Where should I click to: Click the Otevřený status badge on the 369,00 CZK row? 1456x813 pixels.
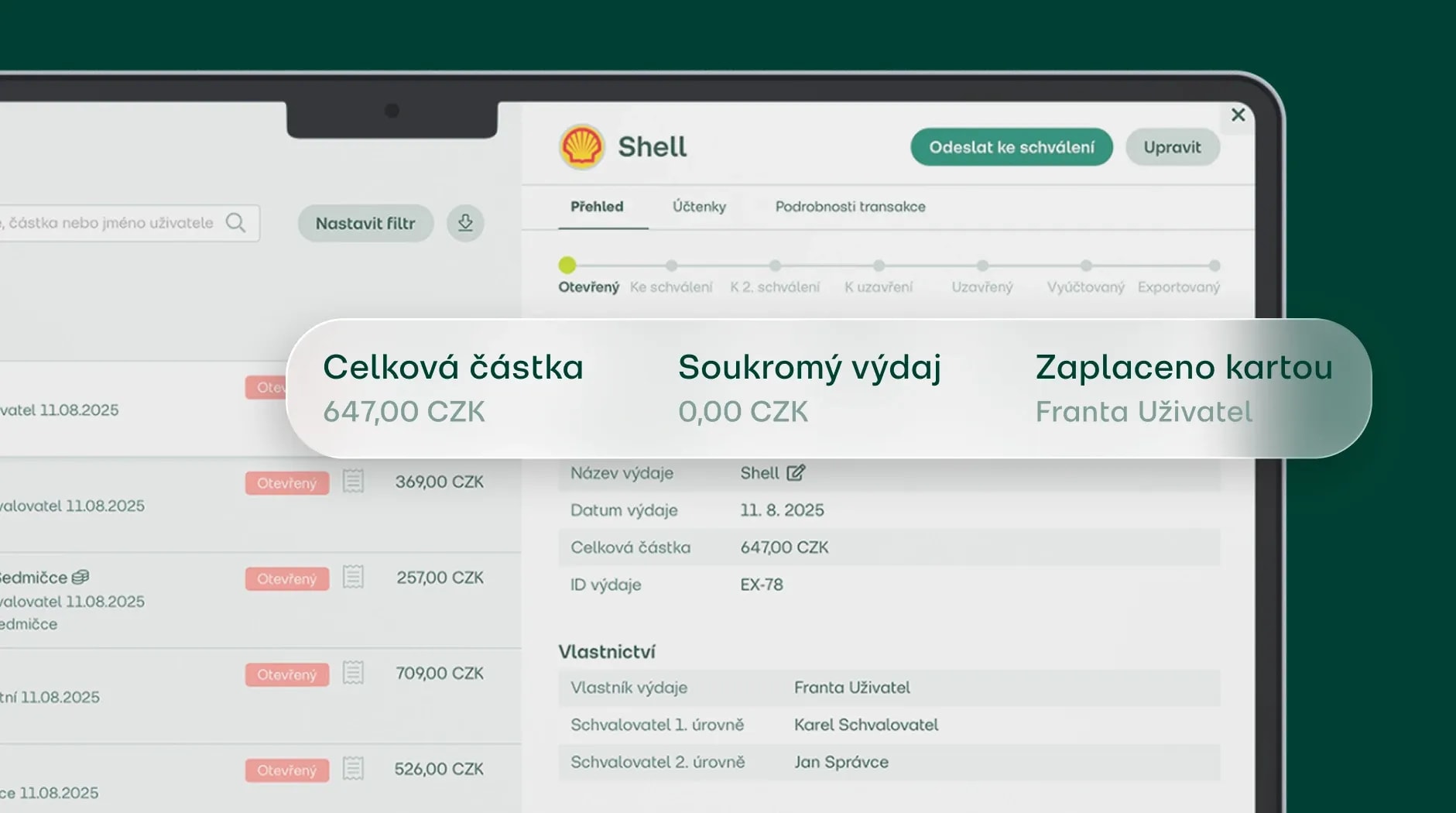(x=286, y=482)
